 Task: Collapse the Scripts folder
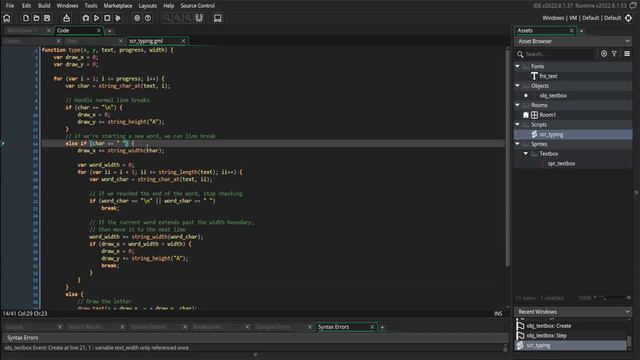(x=518, y=124)
